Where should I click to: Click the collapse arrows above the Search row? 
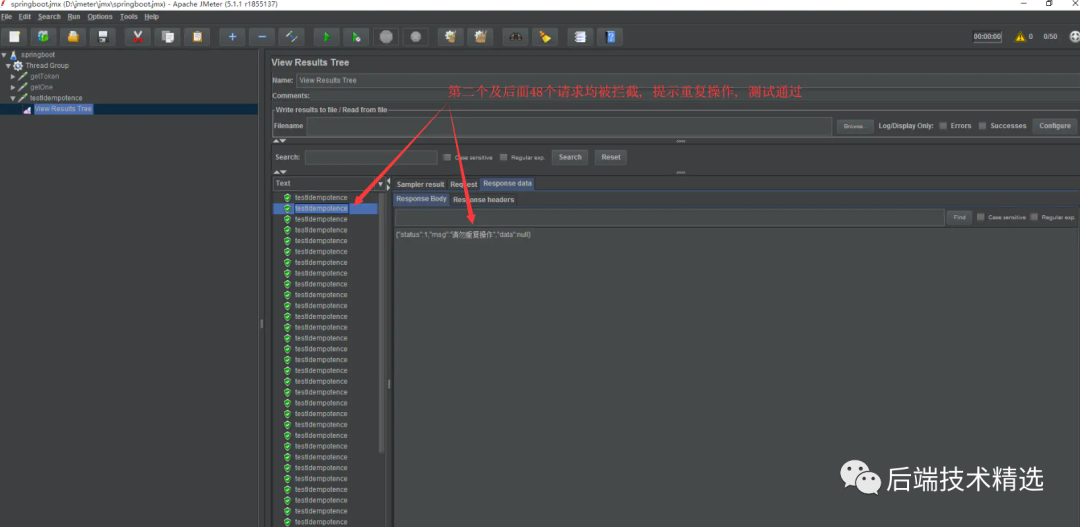pos(280,141)
